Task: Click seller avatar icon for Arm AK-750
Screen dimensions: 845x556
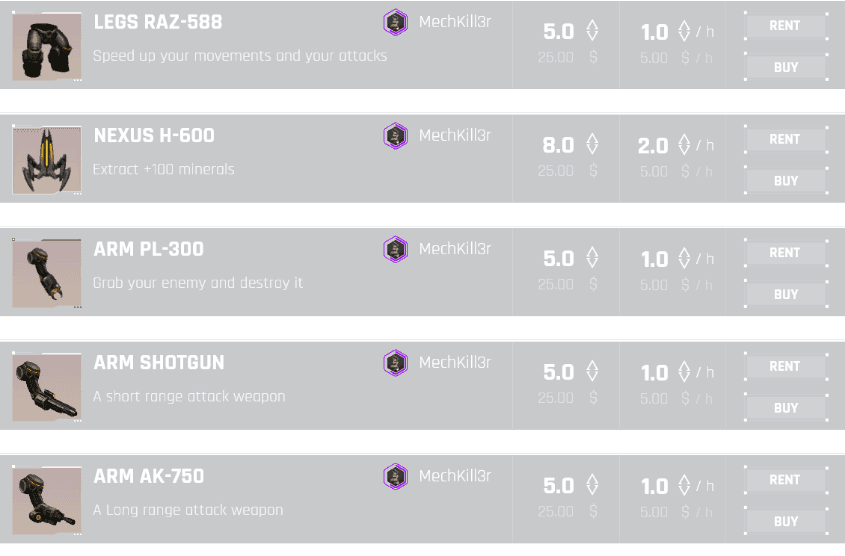Action: 396,476
